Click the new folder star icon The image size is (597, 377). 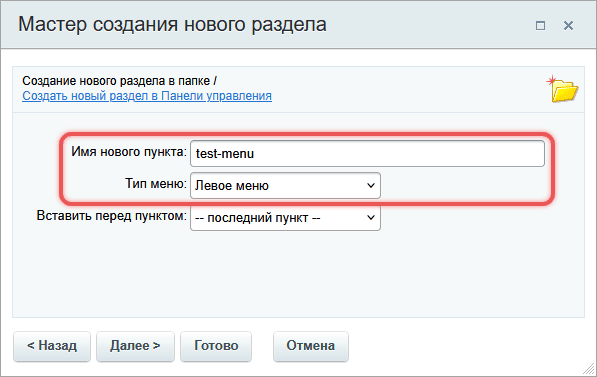click(x=563, y=89)
